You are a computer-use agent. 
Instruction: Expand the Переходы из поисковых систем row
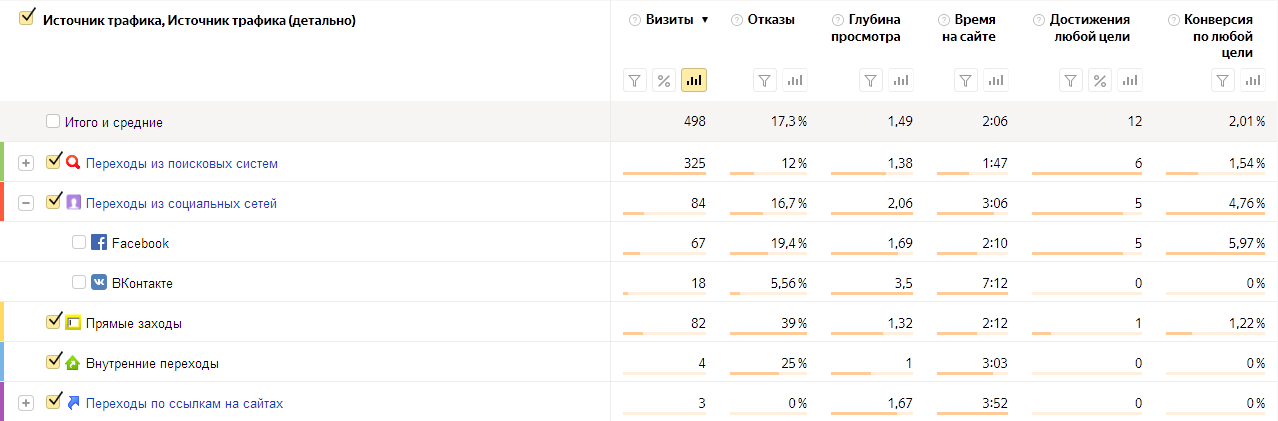coord(26,163)
